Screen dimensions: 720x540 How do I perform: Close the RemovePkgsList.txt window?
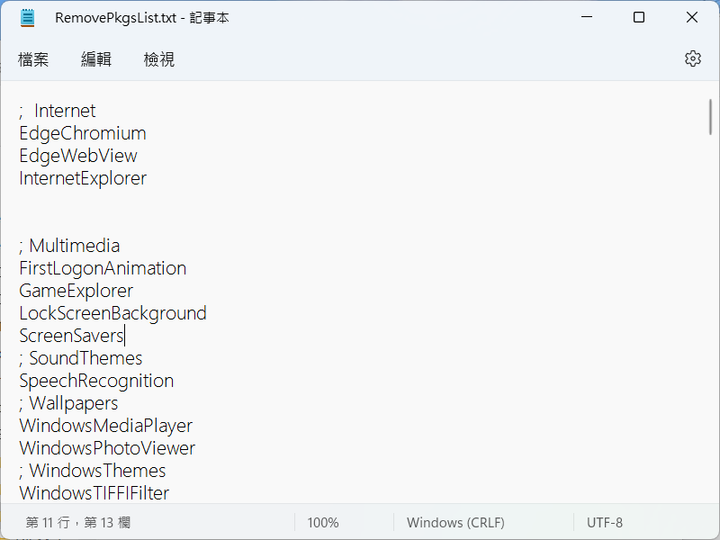692,17
